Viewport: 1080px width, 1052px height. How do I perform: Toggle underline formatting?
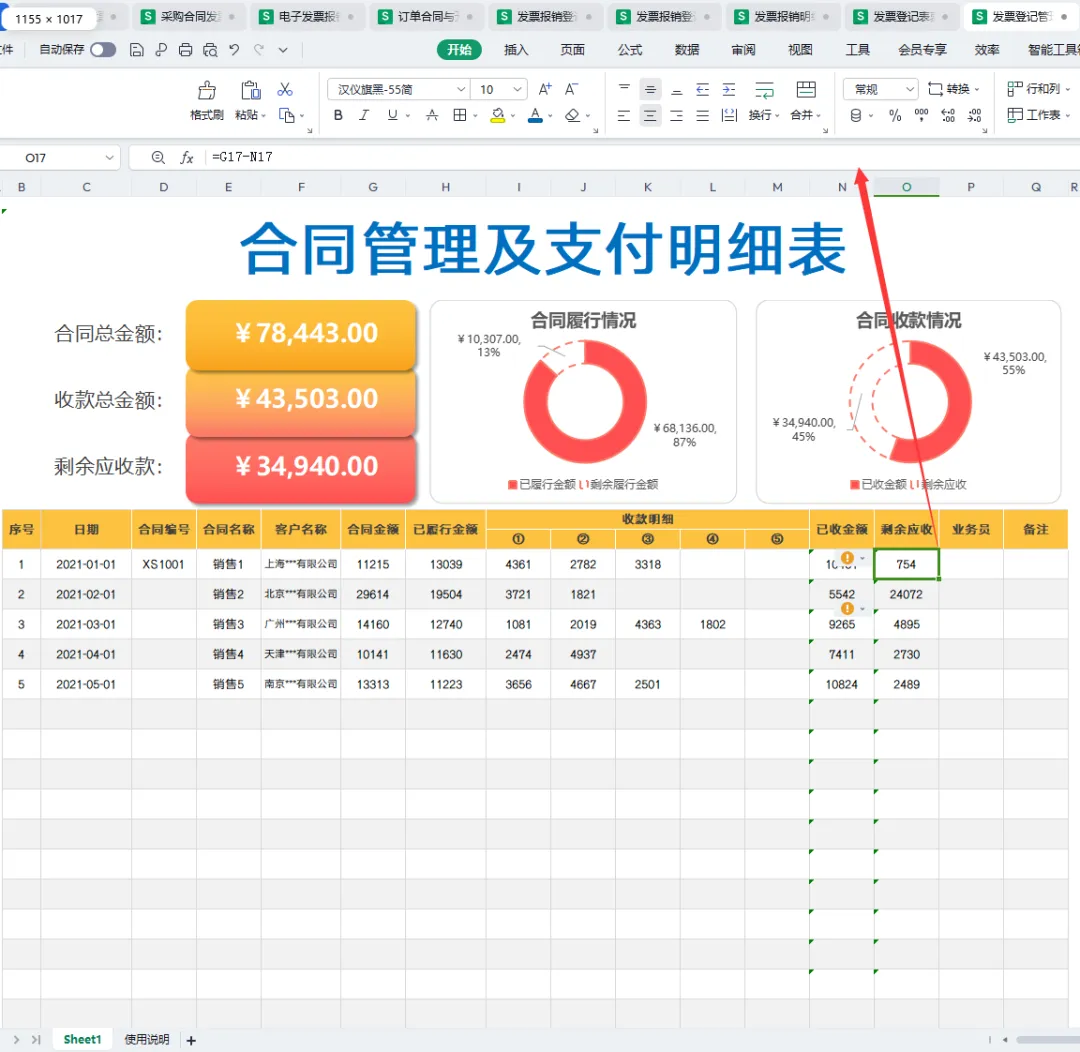click(x=392, y=115)
